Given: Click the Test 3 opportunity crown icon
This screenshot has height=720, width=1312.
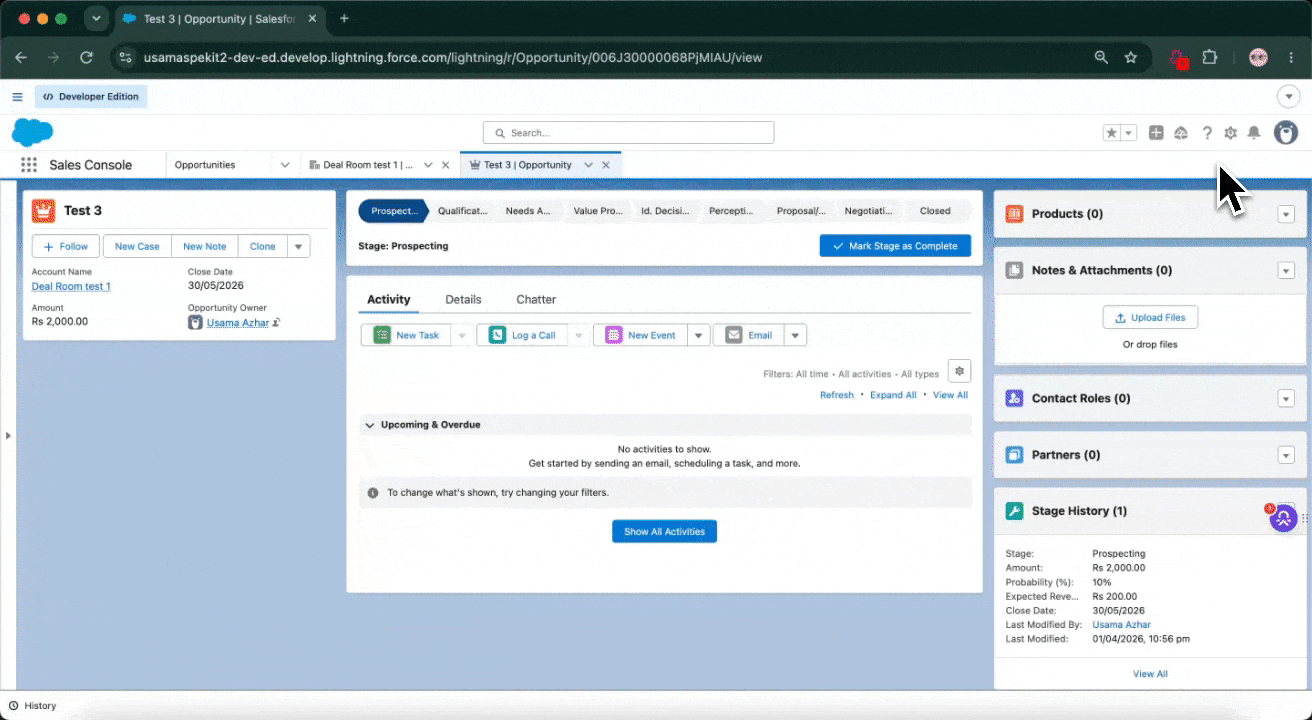Looking at the screenshot, I should [x=43, y=210].
